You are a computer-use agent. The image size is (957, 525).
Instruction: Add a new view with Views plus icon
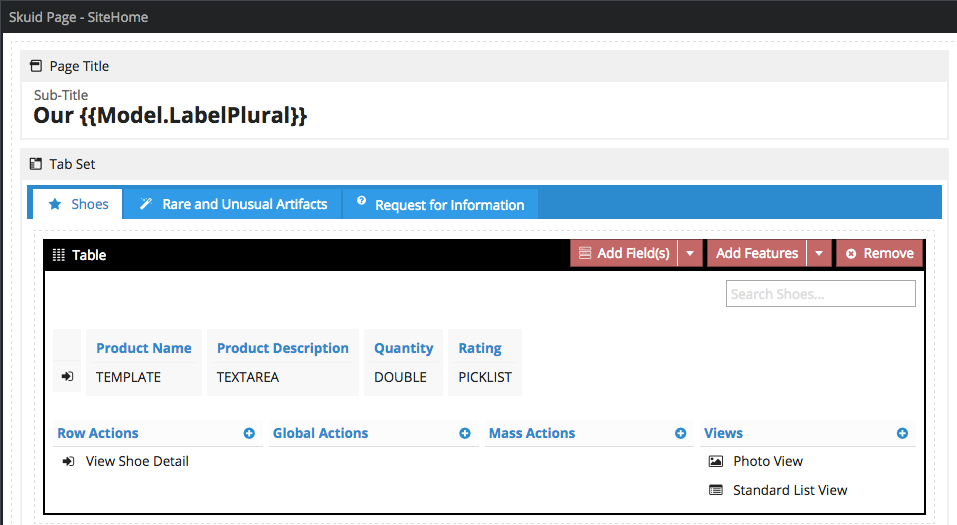tap(902, 434)
